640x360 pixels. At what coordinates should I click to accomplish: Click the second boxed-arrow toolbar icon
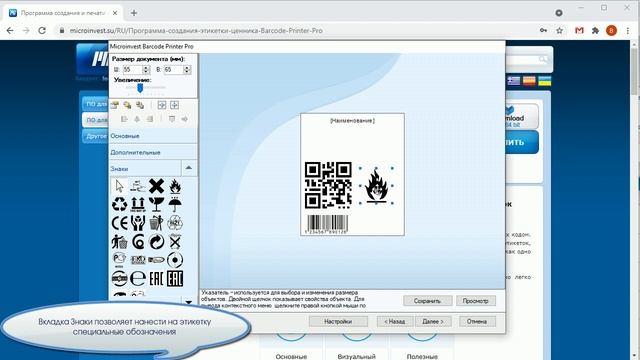tap(174, 105)
